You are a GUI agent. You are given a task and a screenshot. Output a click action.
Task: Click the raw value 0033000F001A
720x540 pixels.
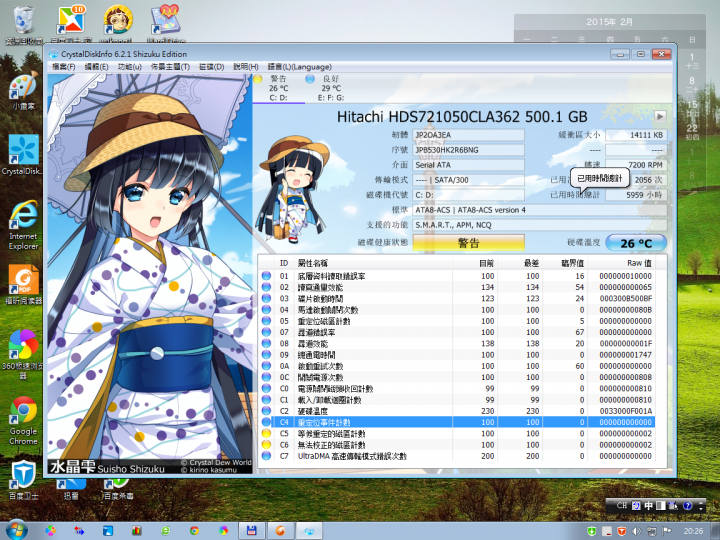[x=625, y=411]
